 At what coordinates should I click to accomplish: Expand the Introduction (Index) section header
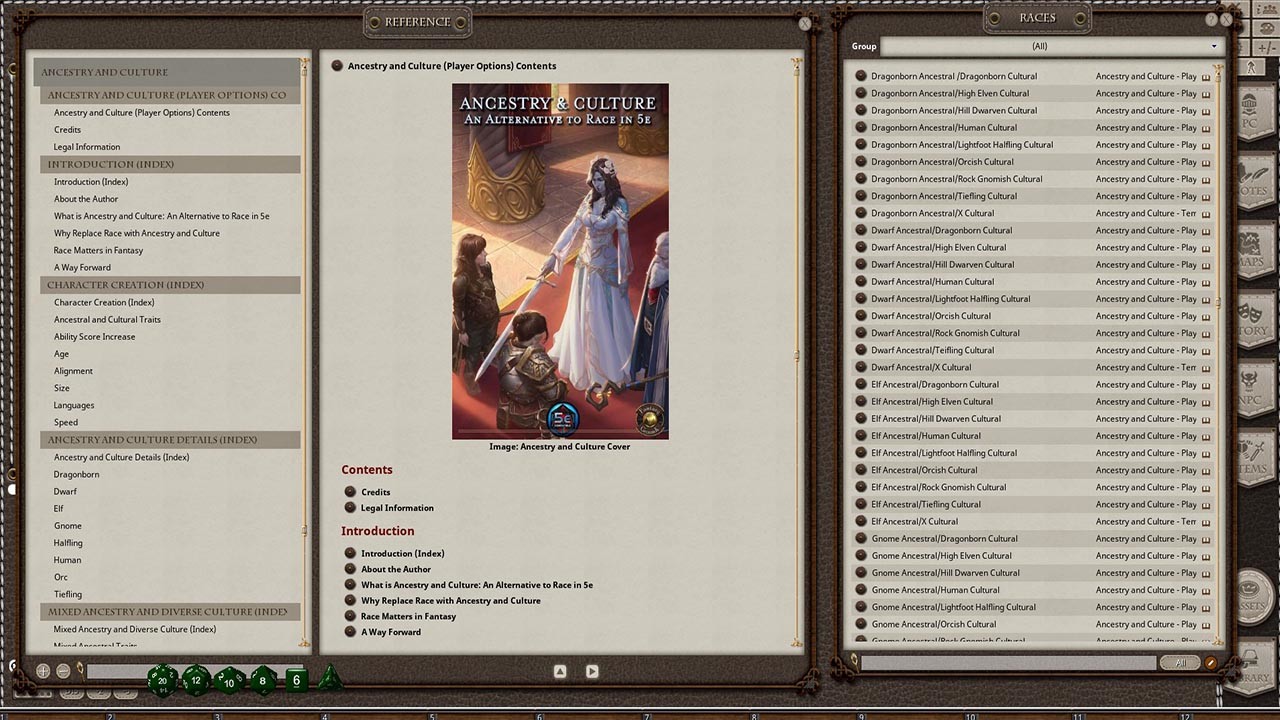click(x=170, y=164)
